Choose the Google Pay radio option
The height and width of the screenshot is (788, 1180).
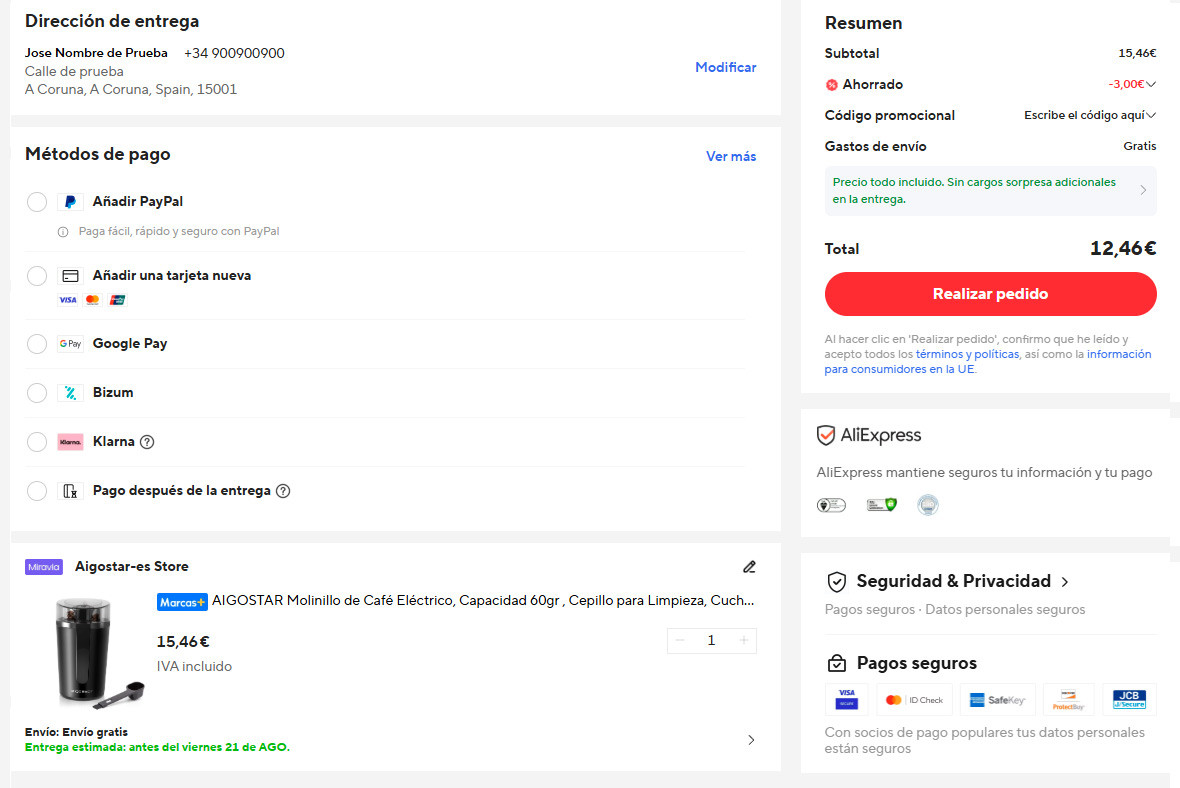click(x=37, y=344)
